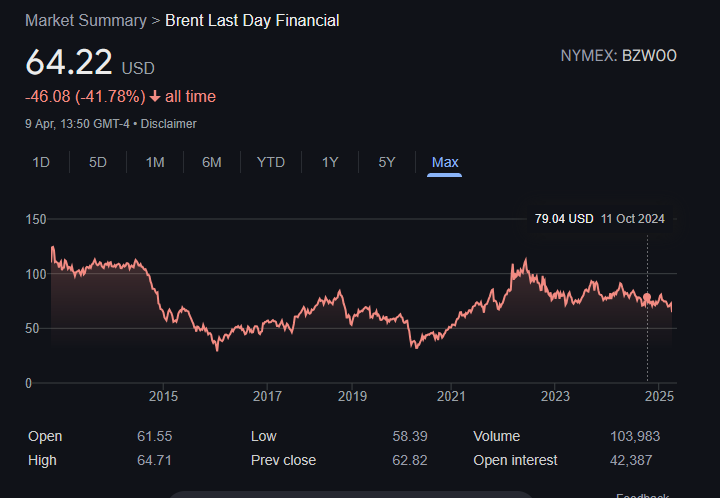Open the Market Summary breadcrumb link
This screenshot has height=498, width=720.
point(85,20)
